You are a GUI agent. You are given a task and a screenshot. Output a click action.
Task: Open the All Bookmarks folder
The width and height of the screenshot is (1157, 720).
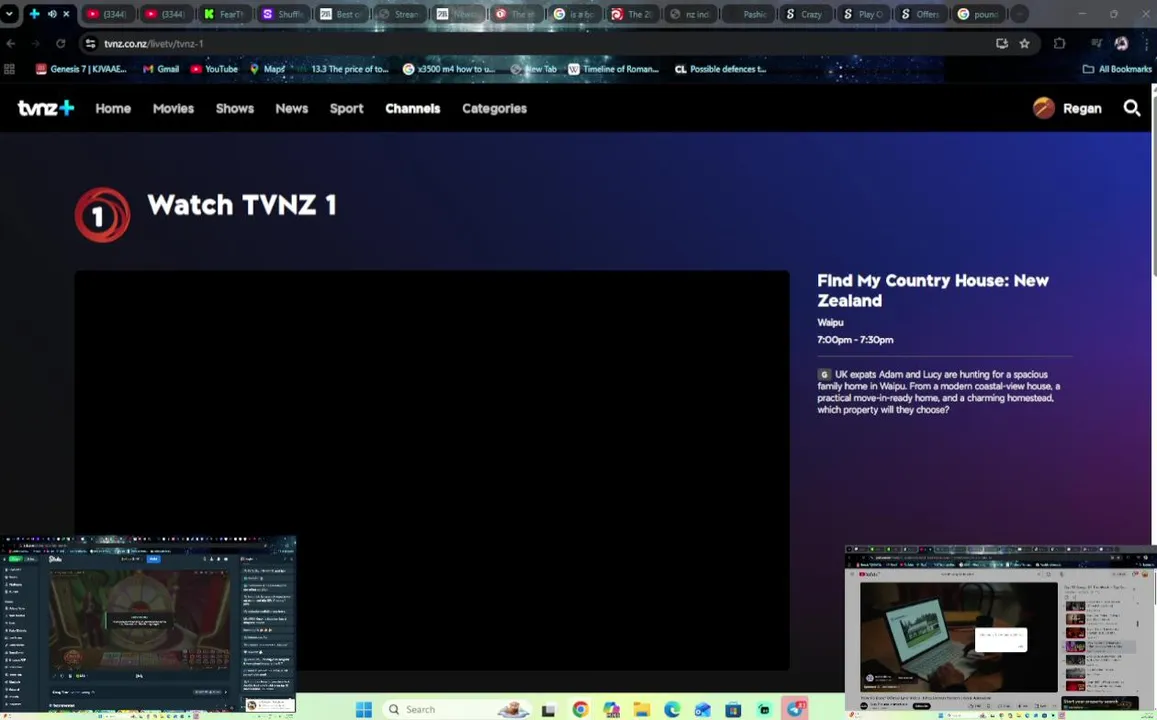point(1117,69)
